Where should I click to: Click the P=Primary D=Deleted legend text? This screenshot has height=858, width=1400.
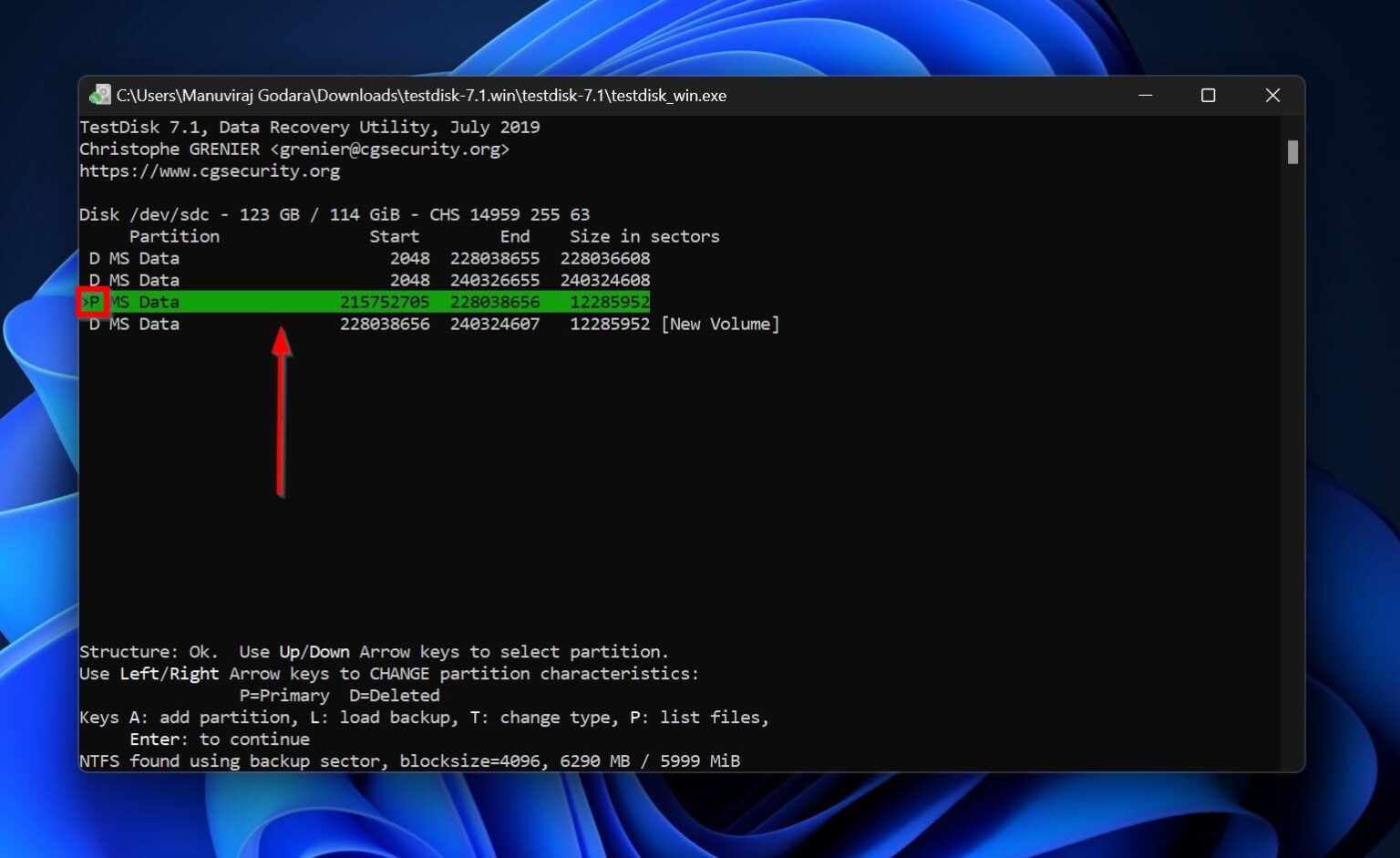(x=339, y=695)
